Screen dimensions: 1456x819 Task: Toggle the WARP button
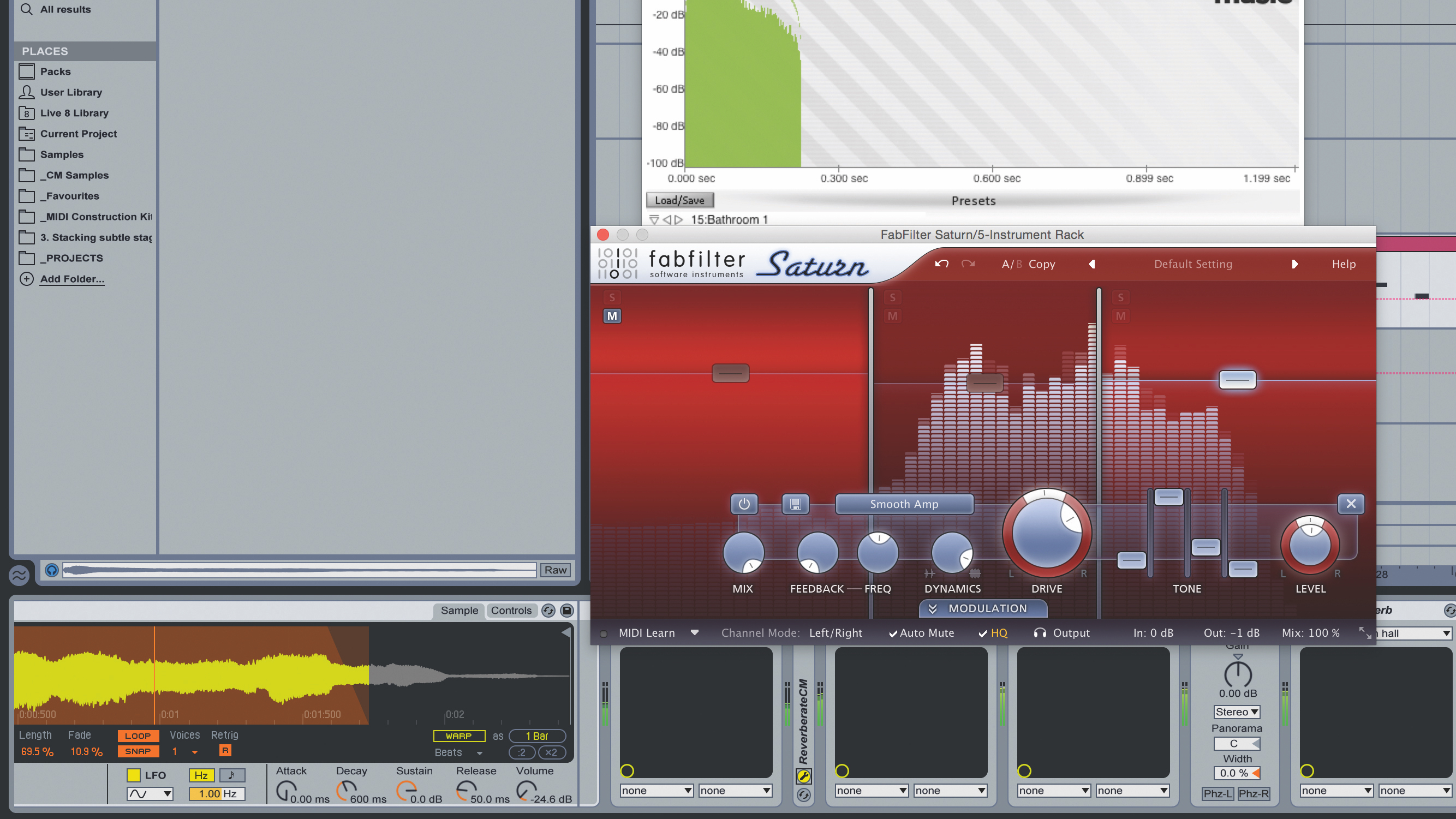coord(459,736)
